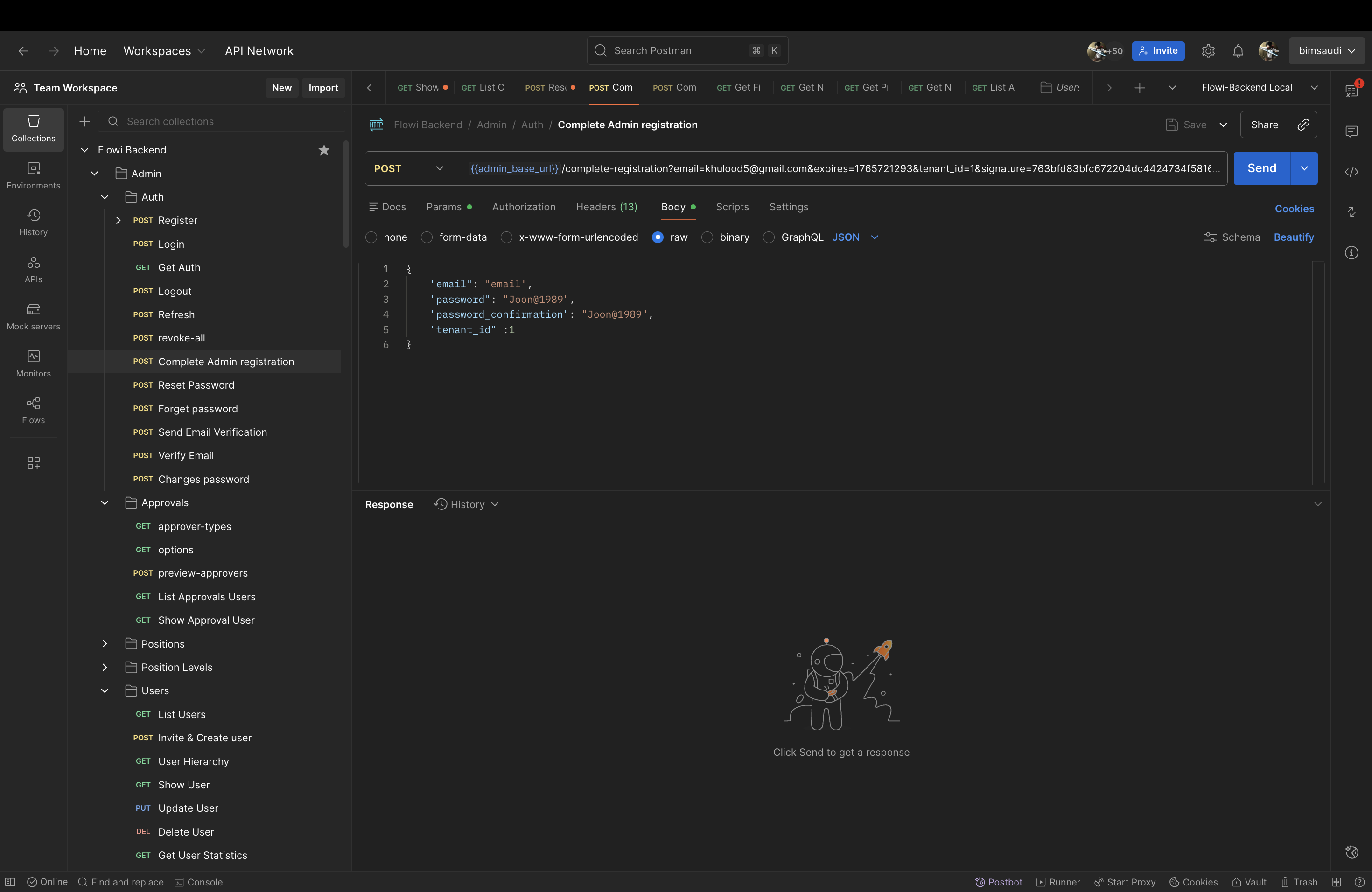Viewport: 1372px width, 892px height.
Task: Select the binary body option
Action: (707, 237)
